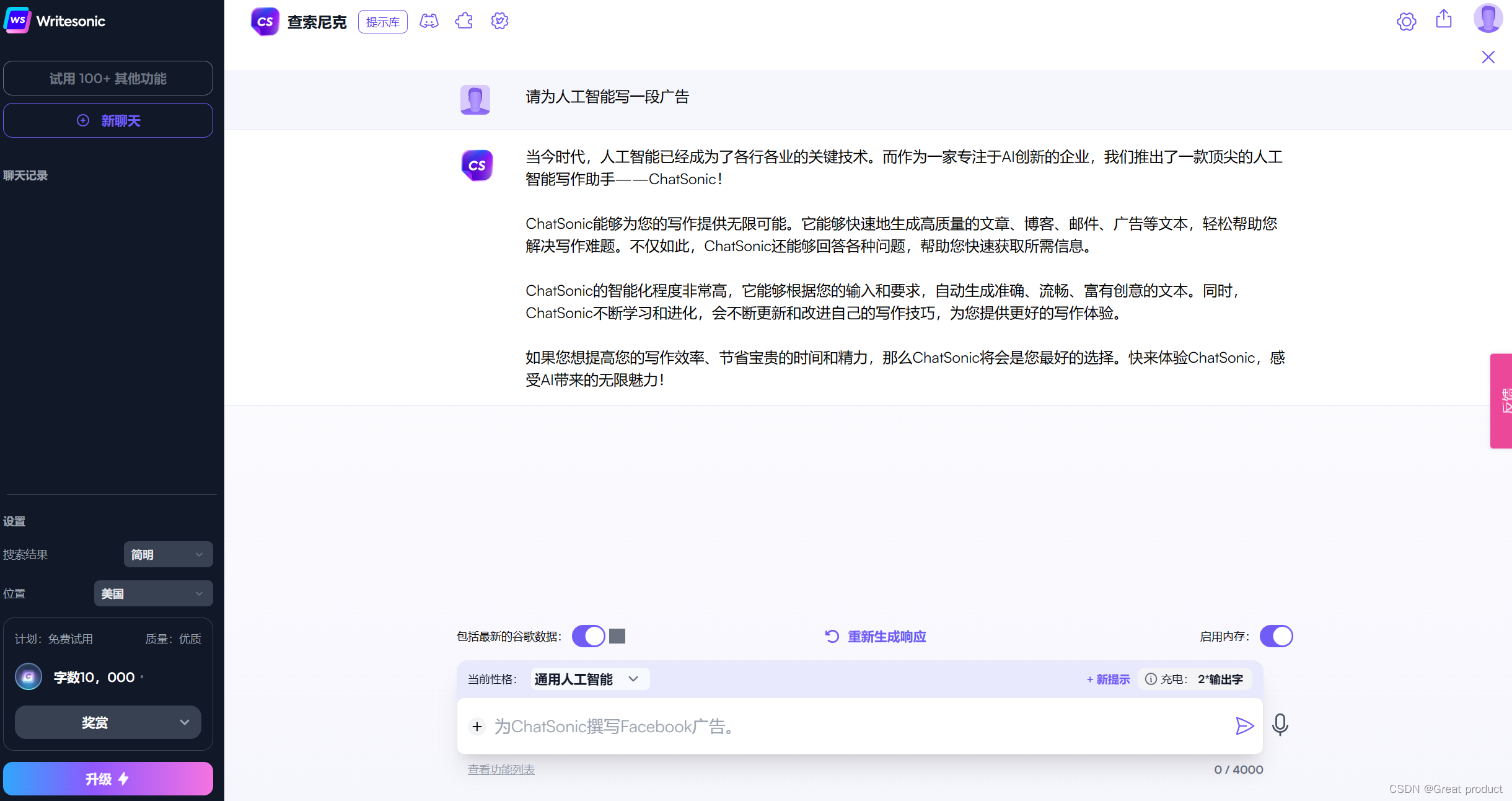Click the 查索尼克 title

click(x=317, y=22)
